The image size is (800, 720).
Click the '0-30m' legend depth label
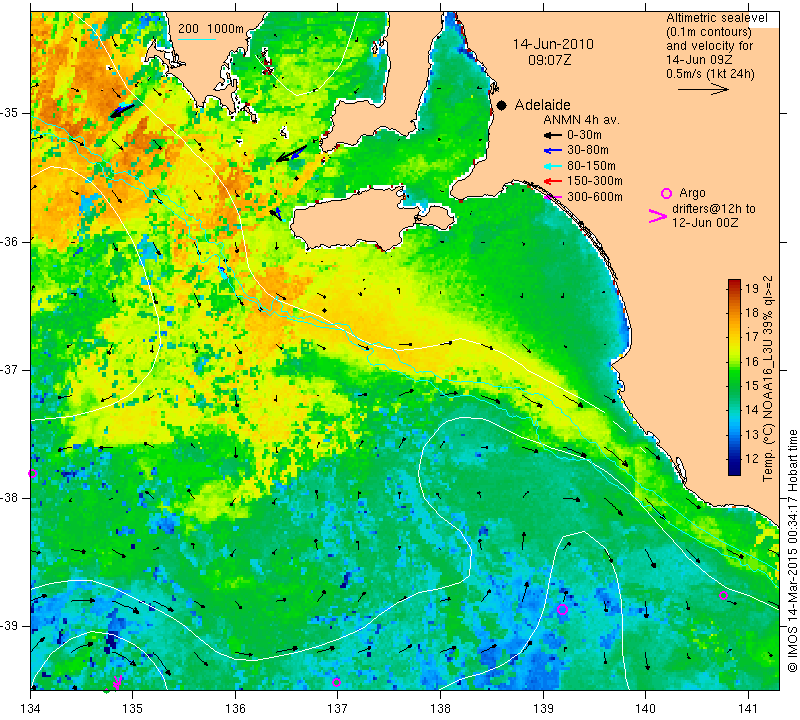pyautogui.click(x=584, y=135)
